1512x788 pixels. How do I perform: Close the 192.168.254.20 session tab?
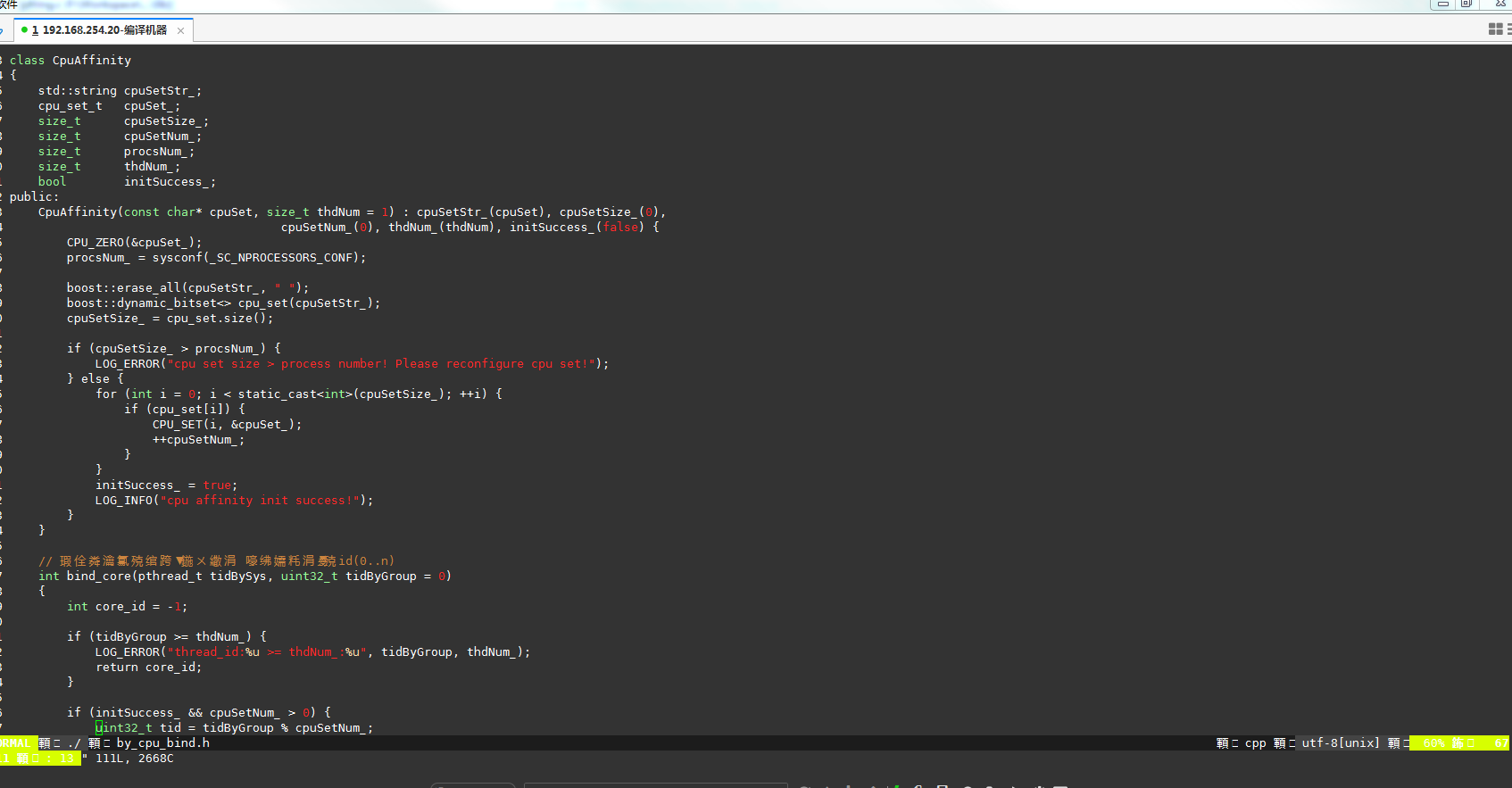pyautogui.click(x=180, y=30)
